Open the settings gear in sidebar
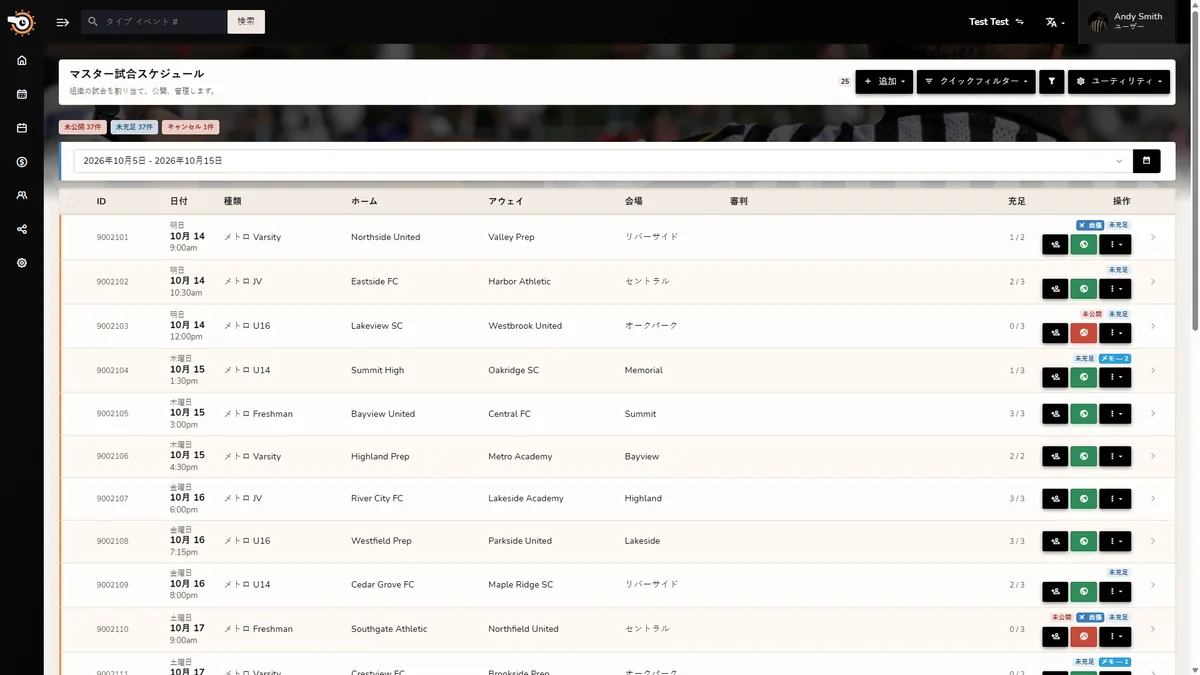The height and width of the screenshot is (675, 1200). point(22,263)
